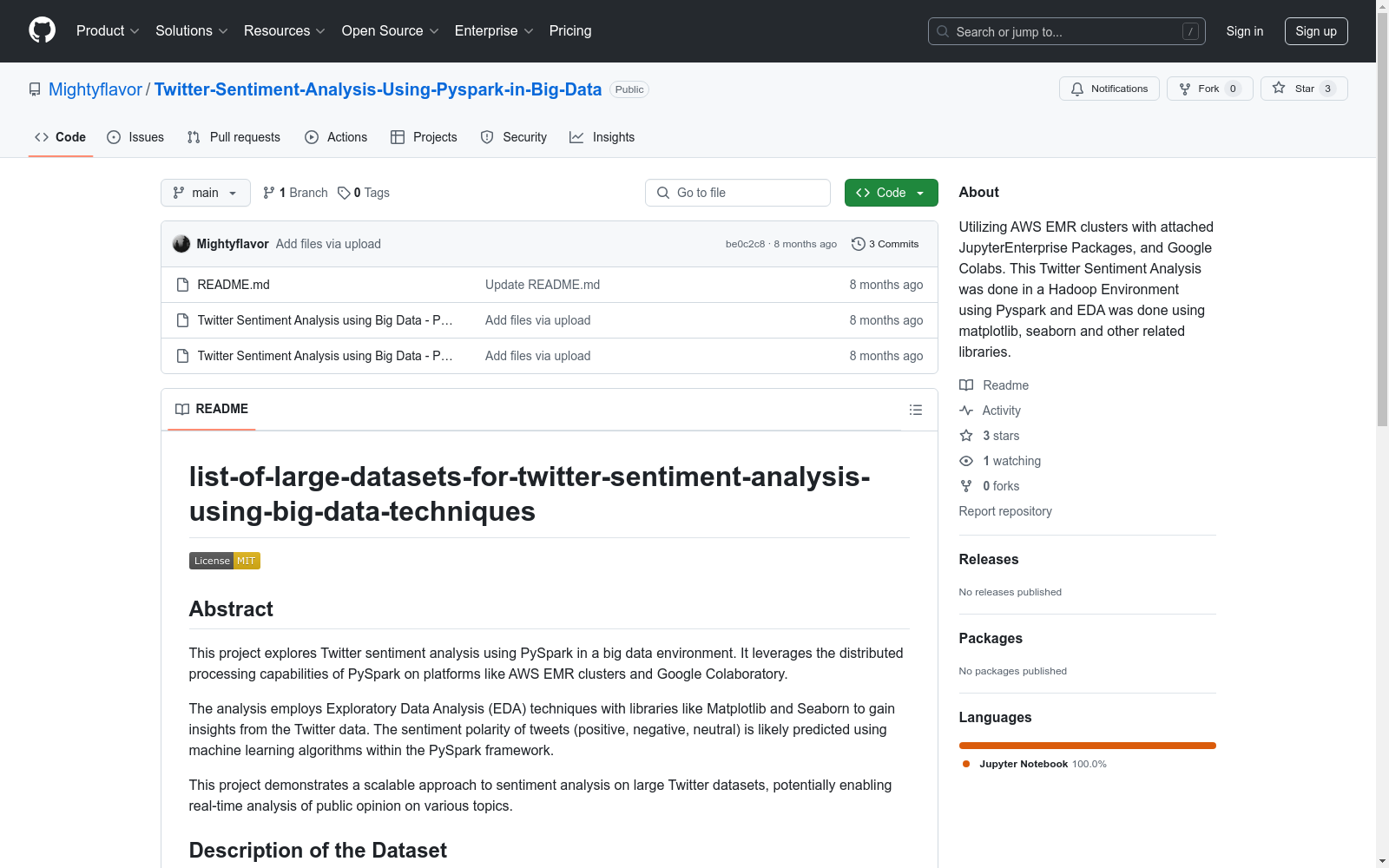
Task: Click the file icon beside README.md
Action: point(182,285)
